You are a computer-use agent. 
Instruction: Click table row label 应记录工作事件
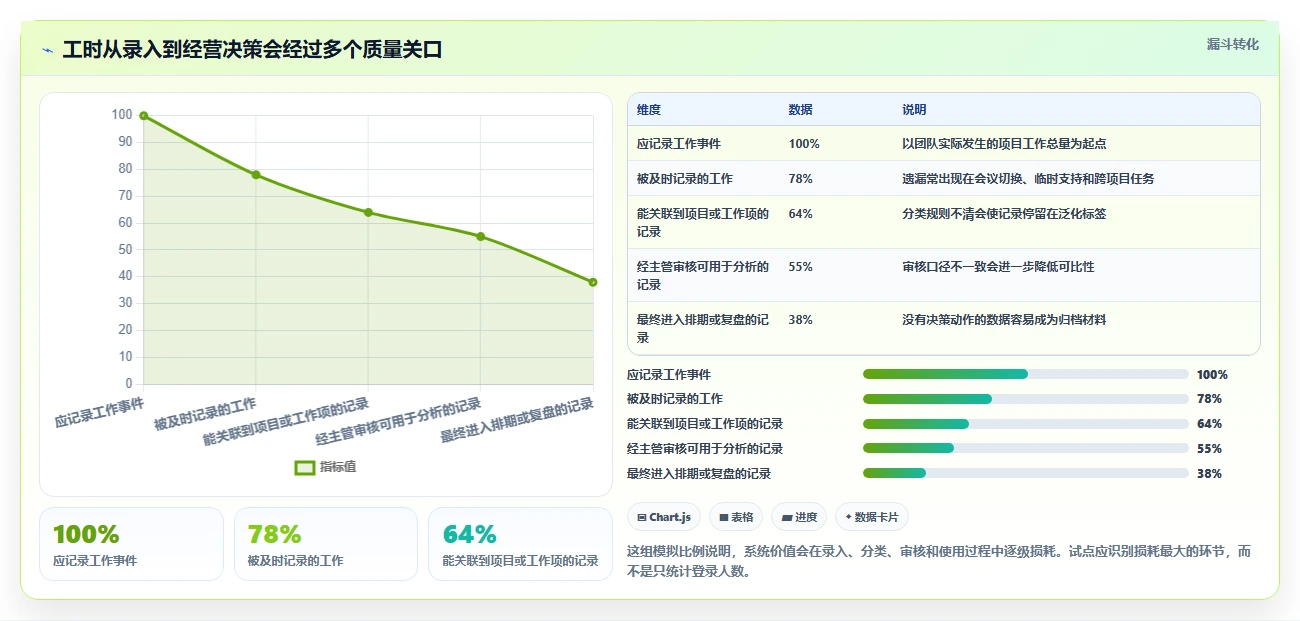679,144
